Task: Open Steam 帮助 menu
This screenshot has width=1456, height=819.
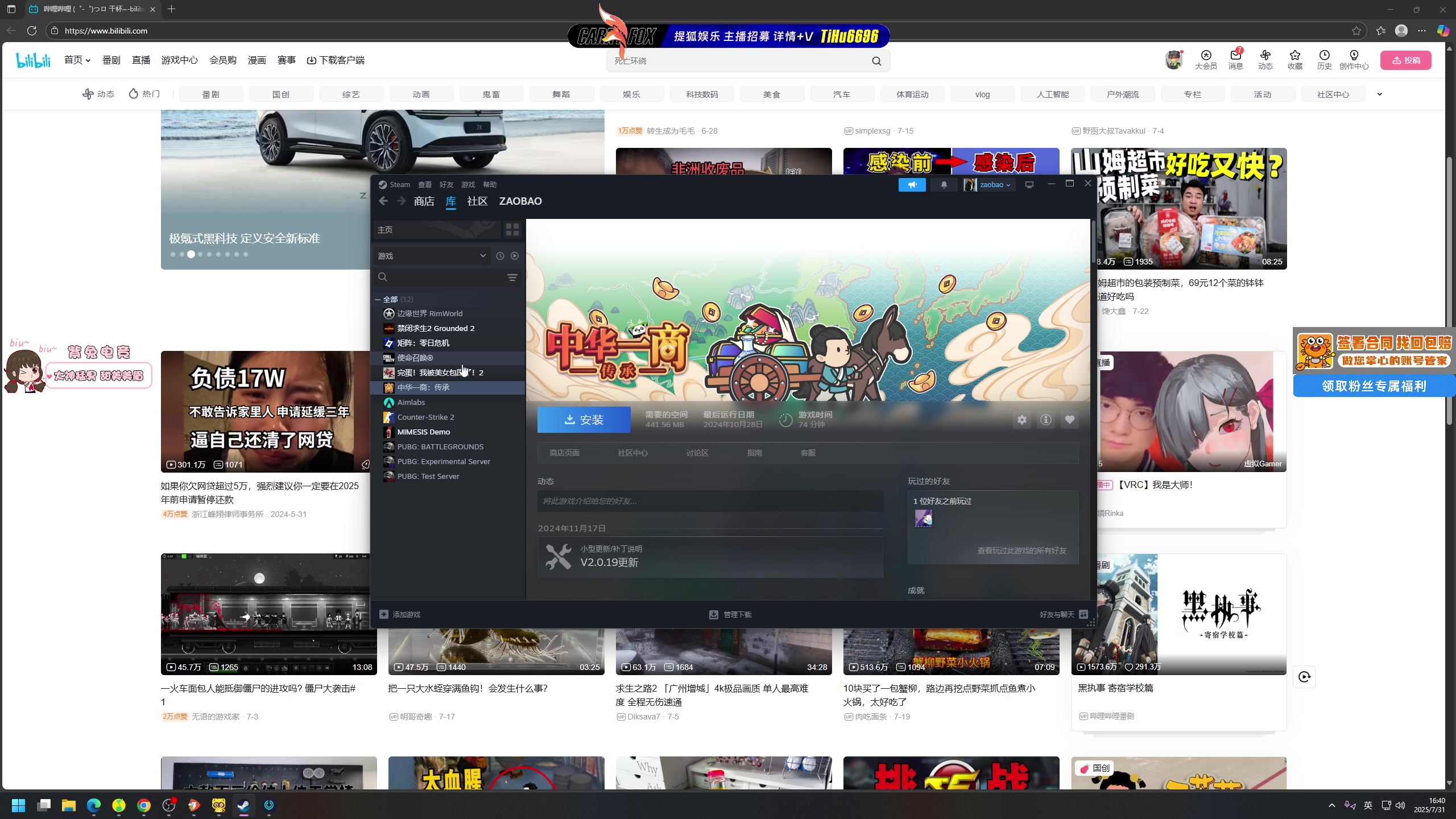Action: pyautogui.click(x=490, y=184)
